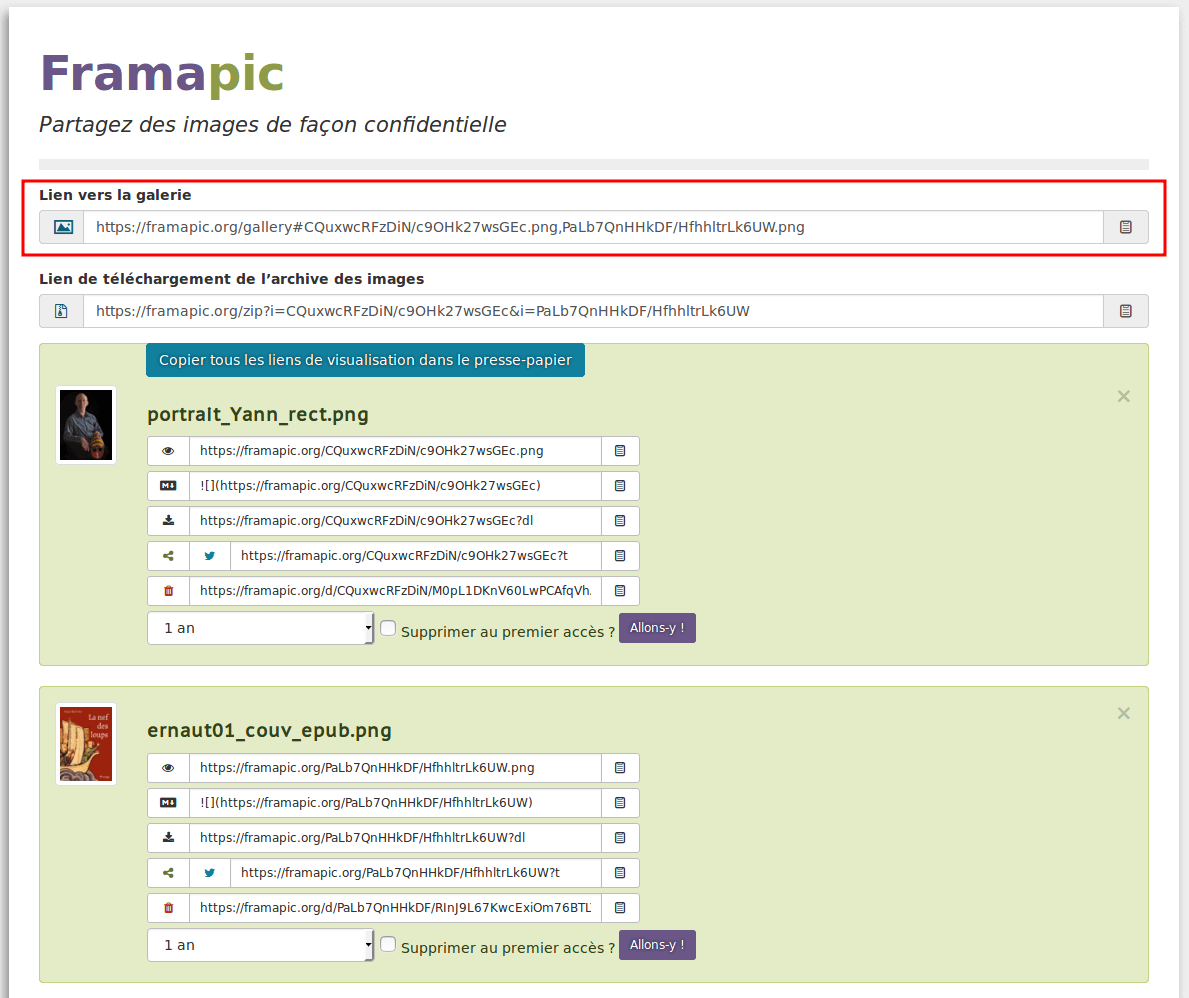The image size is (1189, 998).
Task: Tweet the portrait_Yann_rect.png image
Action: pos(210,555)
